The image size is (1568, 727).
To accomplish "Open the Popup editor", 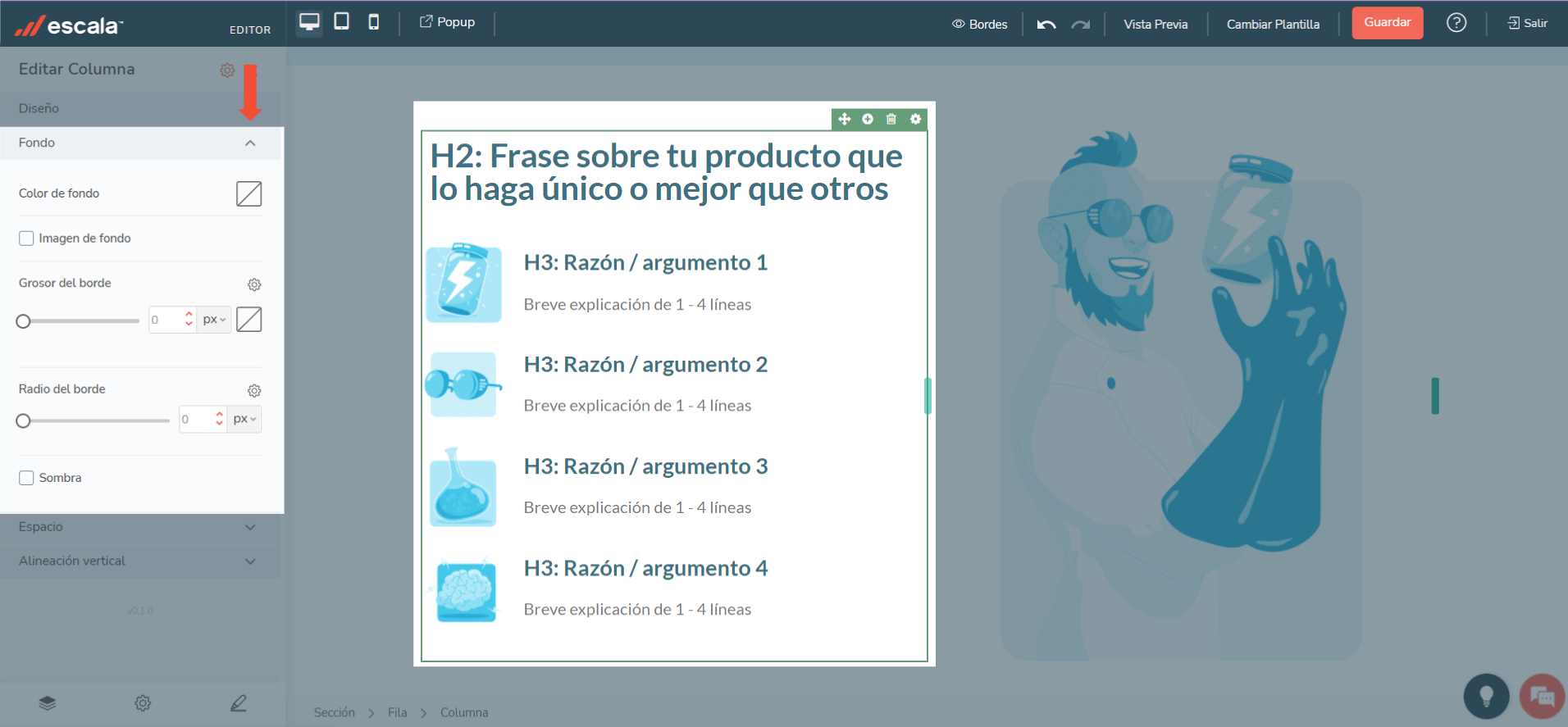I will (x=447, y=22).
